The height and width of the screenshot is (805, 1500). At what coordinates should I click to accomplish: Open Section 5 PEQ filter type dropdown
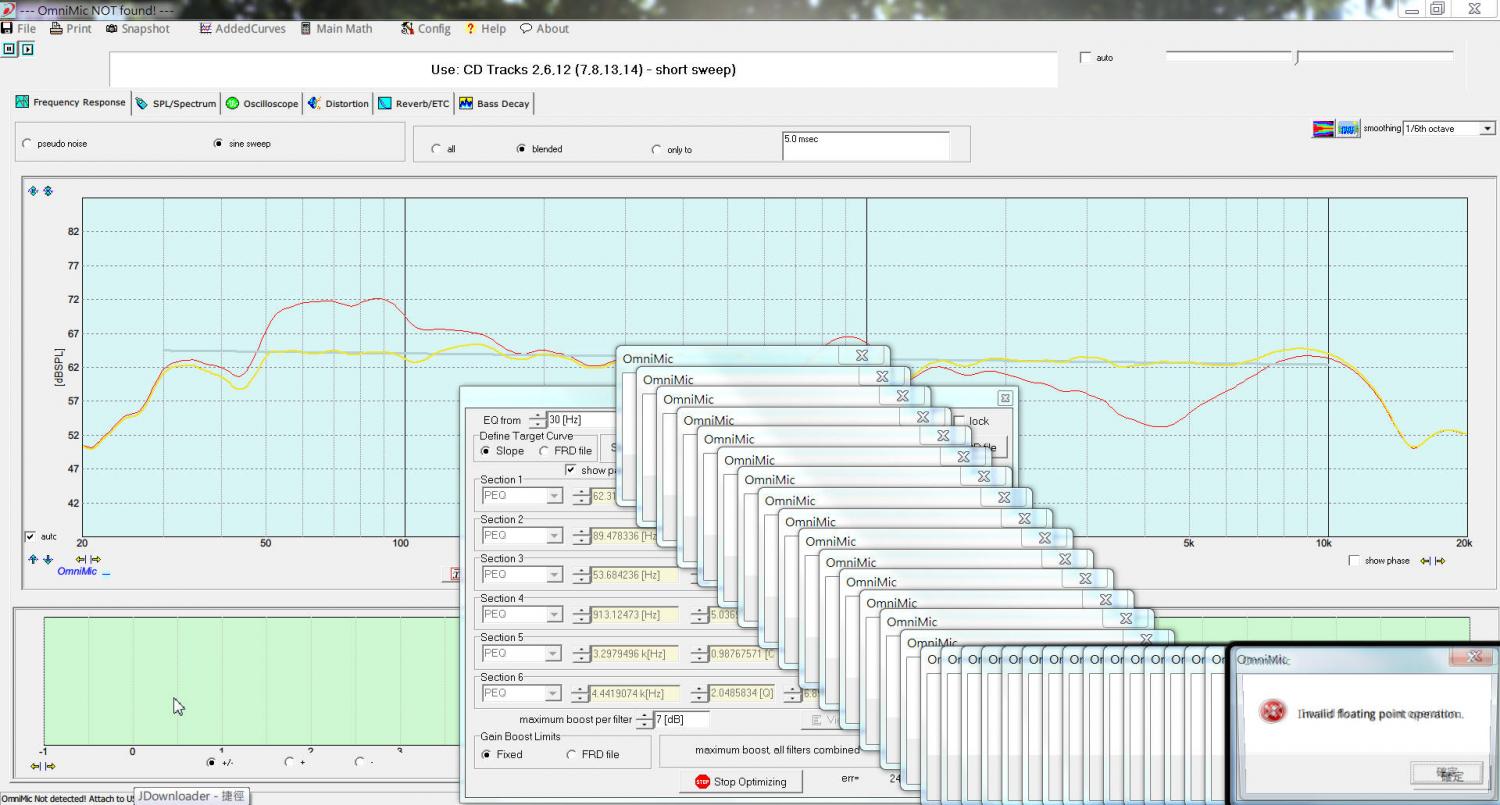(x=554, y=654)
